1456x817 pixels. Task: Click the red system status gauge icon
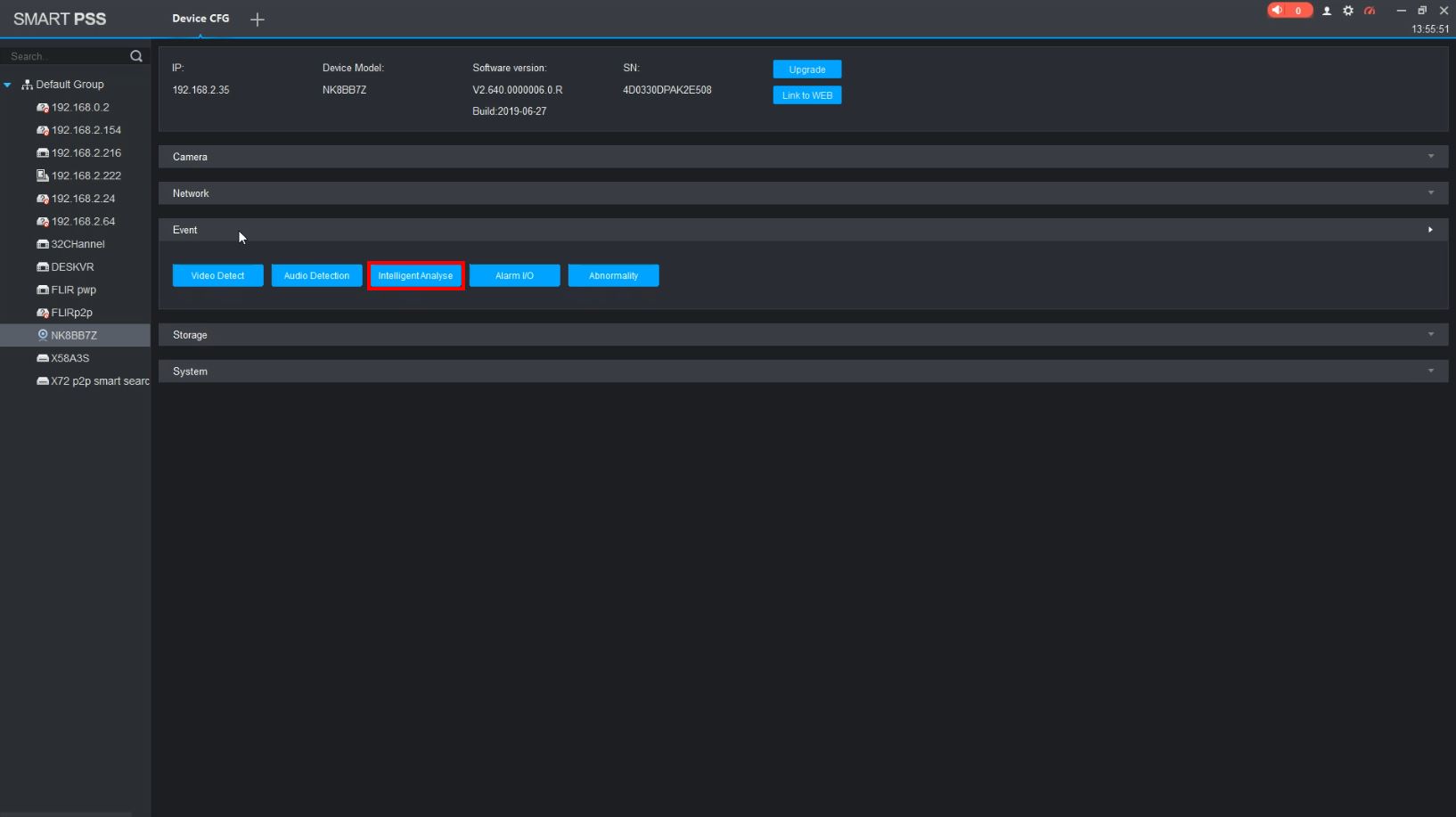(1370, 11)
